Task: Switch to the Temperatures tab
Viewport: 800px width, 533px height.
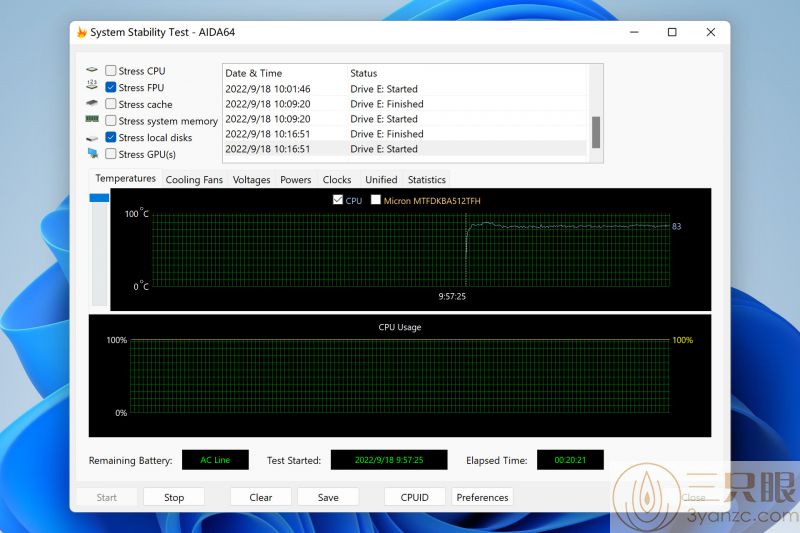Action: 126,179
